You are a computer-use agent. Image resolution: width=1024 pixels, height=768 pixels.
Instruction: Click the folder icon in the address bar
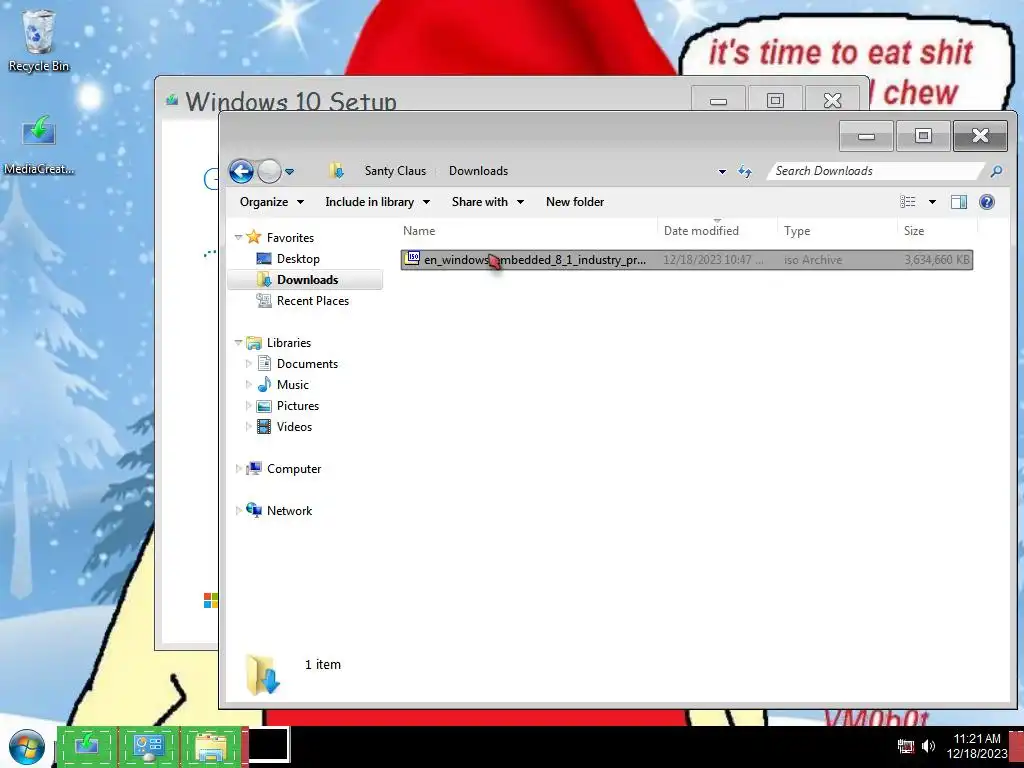pyautogui.click(x=336, y=170)
